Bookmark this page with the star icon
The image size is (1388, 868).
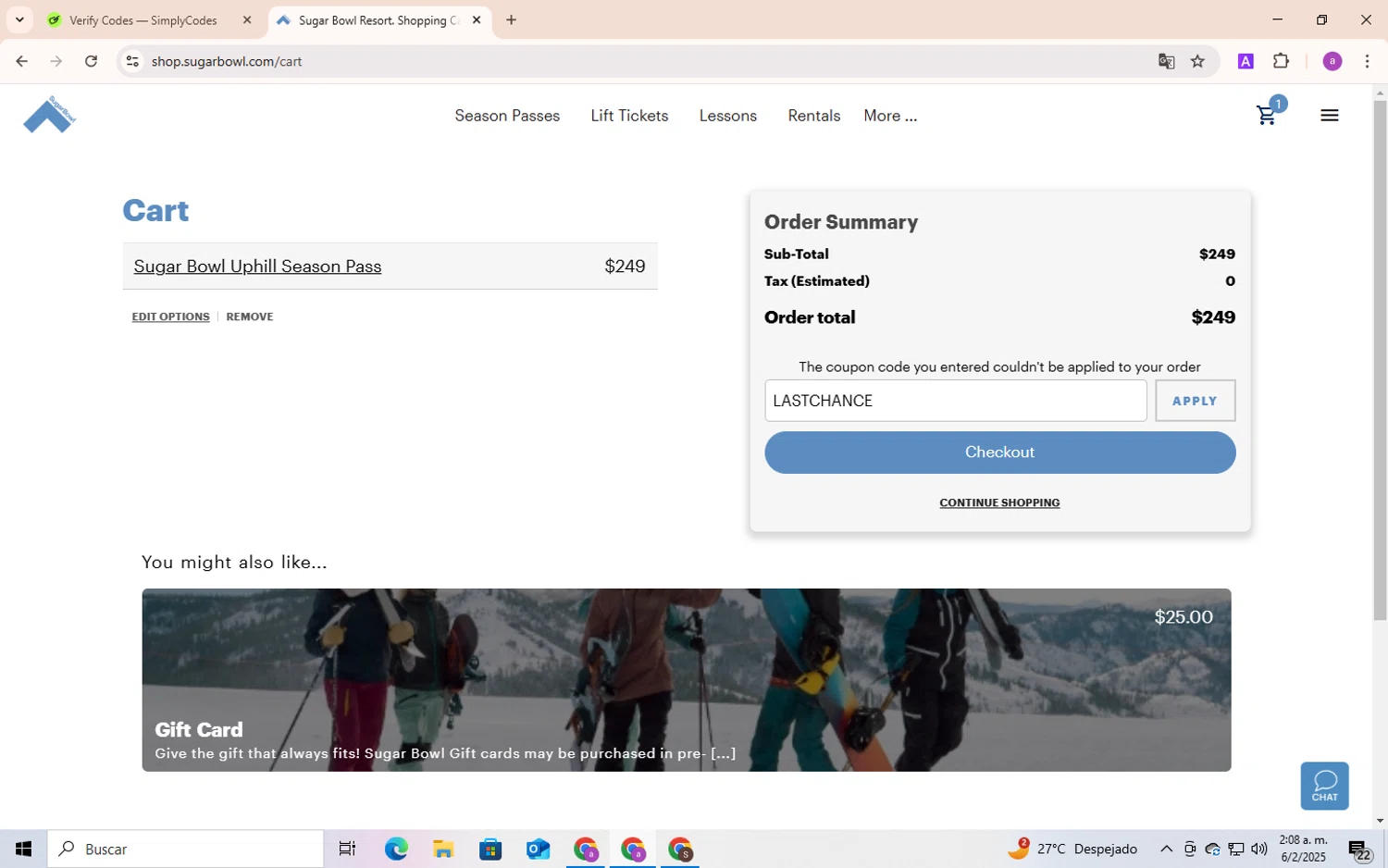pyautogui.click(x=1197, y=61)
